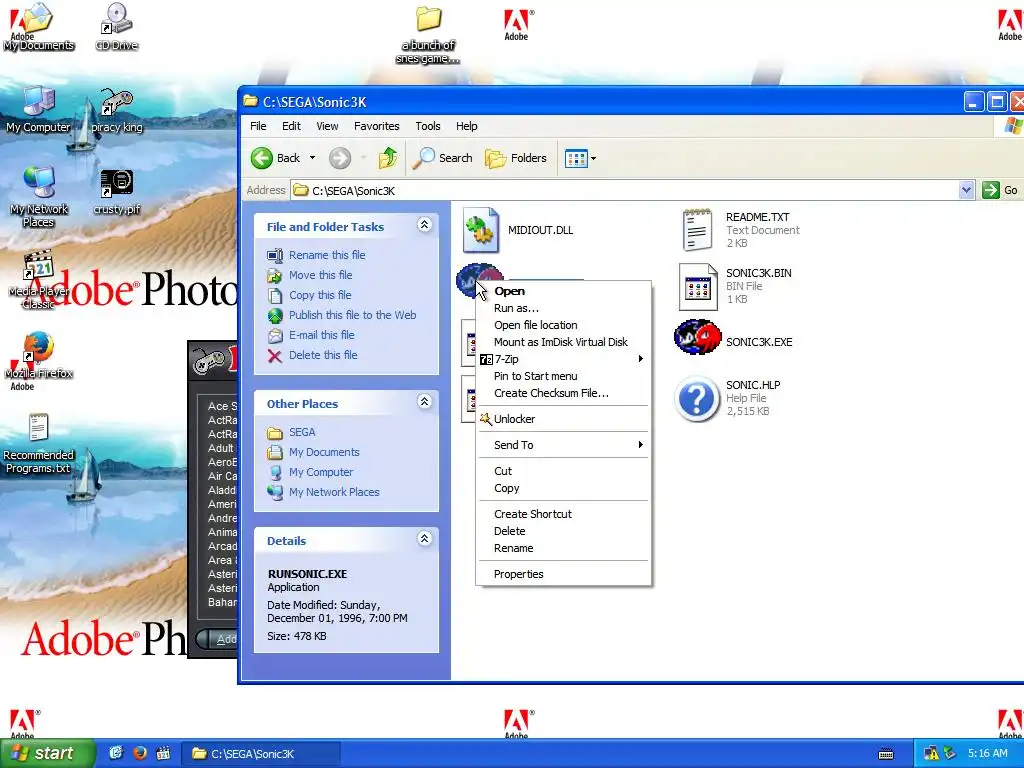
Task: Select the My Documents desktop icon
Action: click(x=38, y=27)
